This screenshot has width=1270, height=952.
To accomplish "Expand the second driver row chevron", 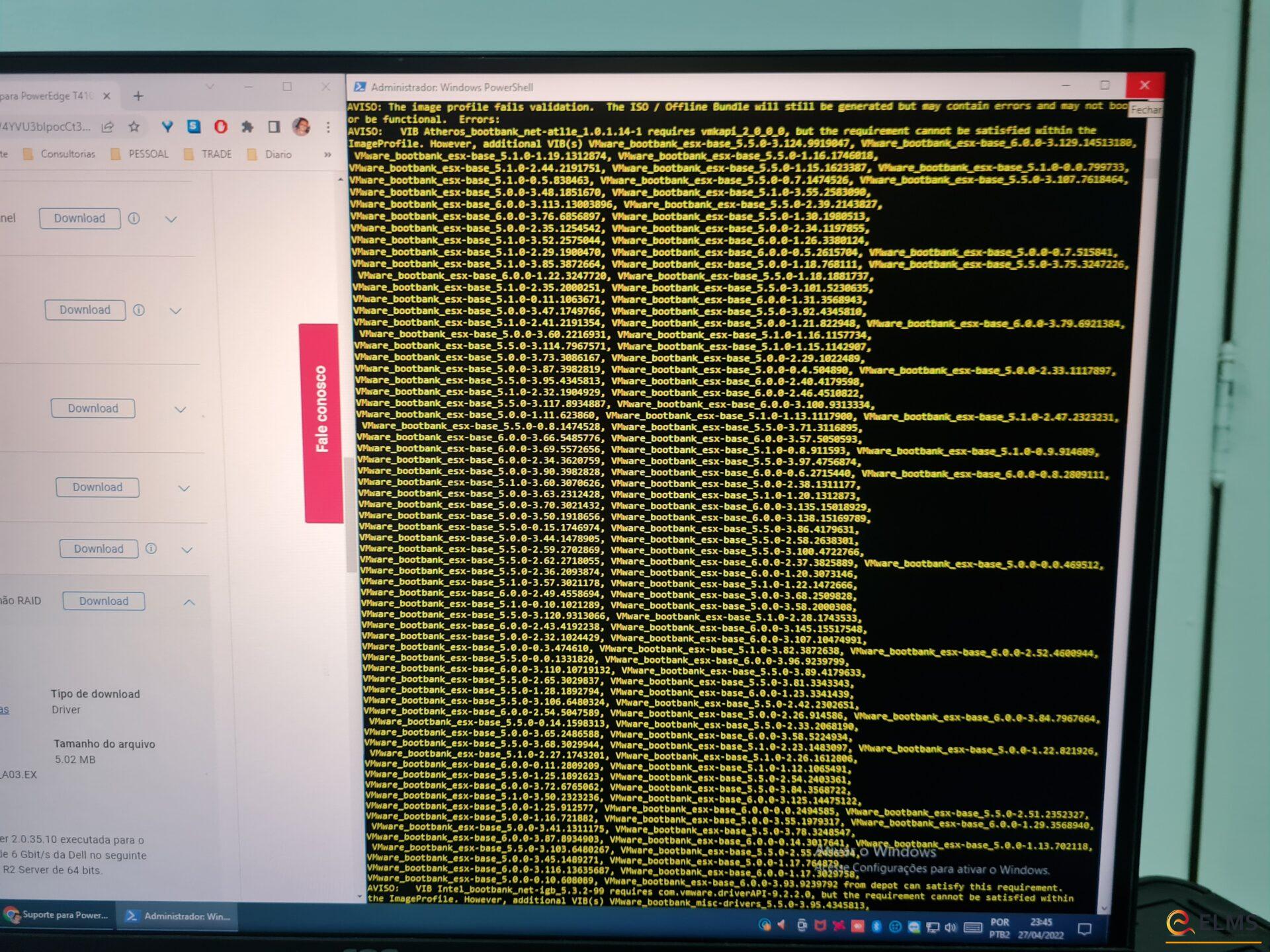I will point(175,311).
